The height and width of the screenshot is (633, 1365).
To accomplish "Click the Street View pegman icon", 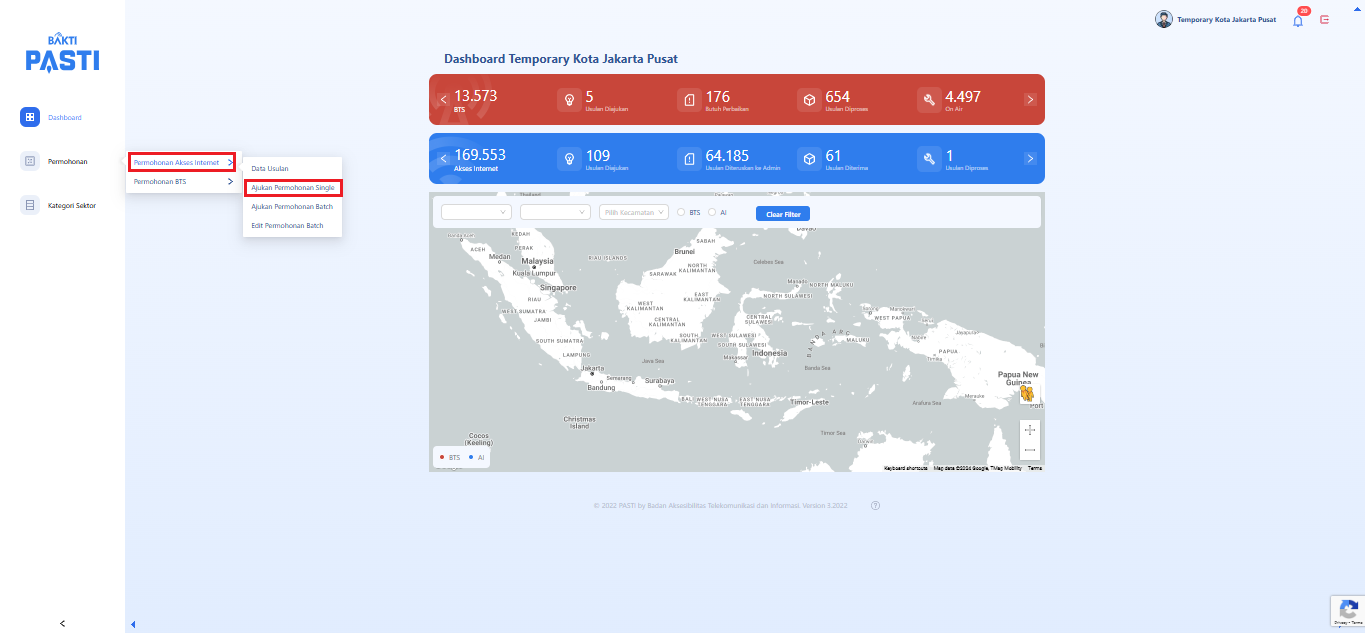I will click(x=1028, y=393).
